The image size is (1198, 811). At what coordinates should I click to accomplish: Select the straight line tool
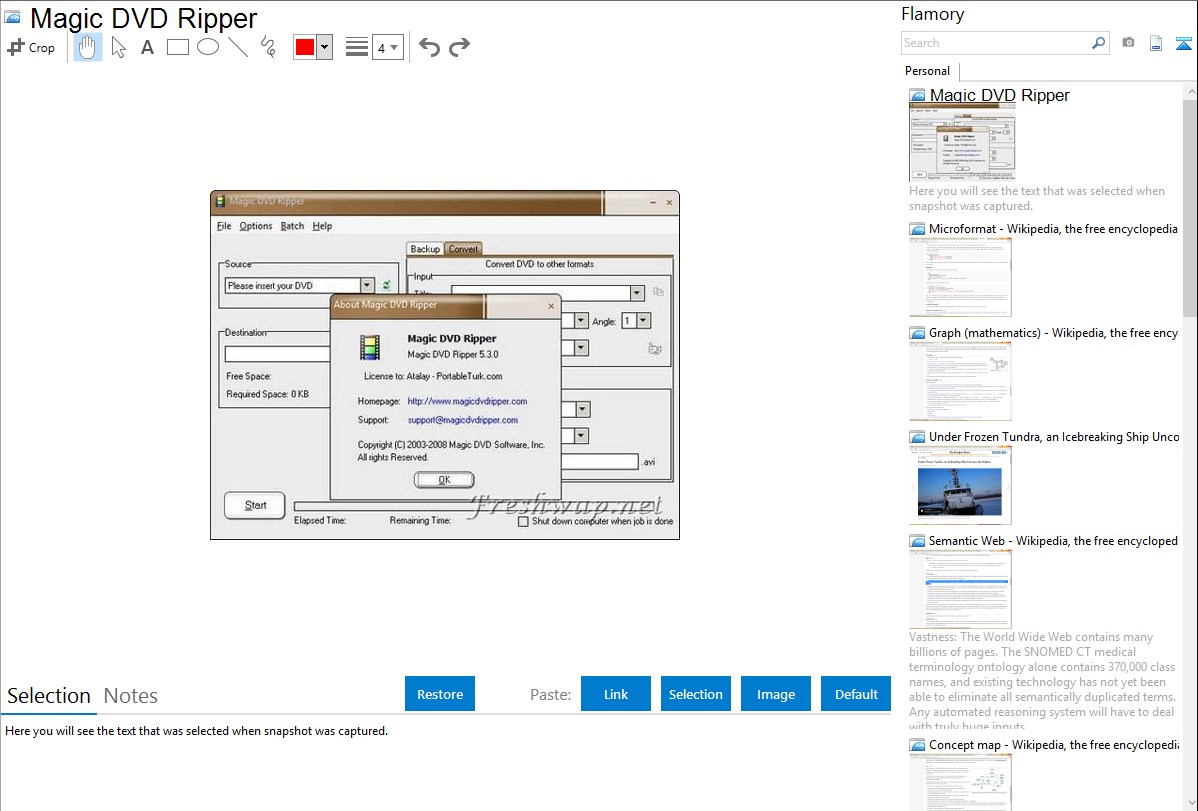[238, 47]
